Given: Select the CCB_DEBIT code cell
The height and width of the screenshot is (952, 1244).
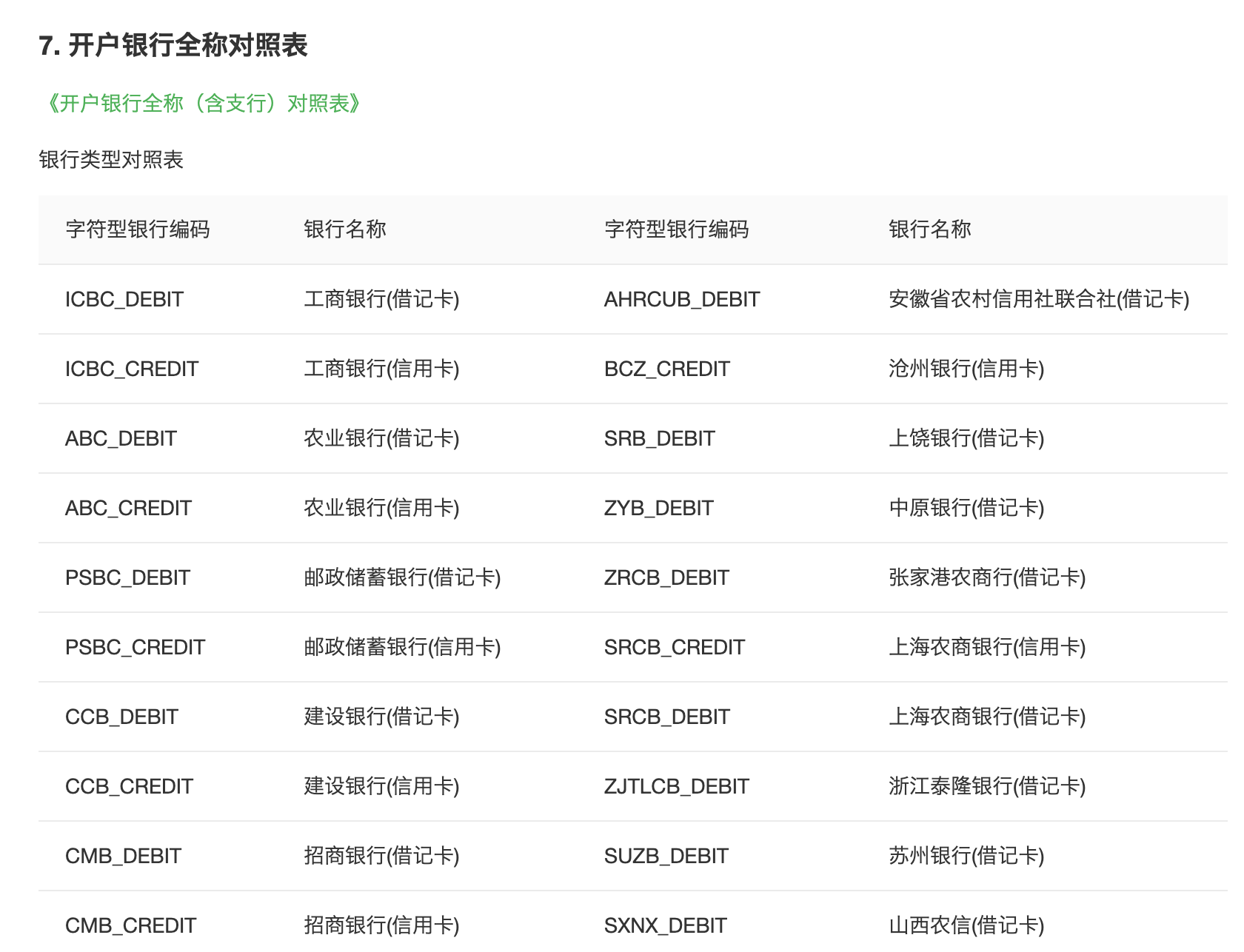Looking at the screenshot, I should (x=121, y=717).
